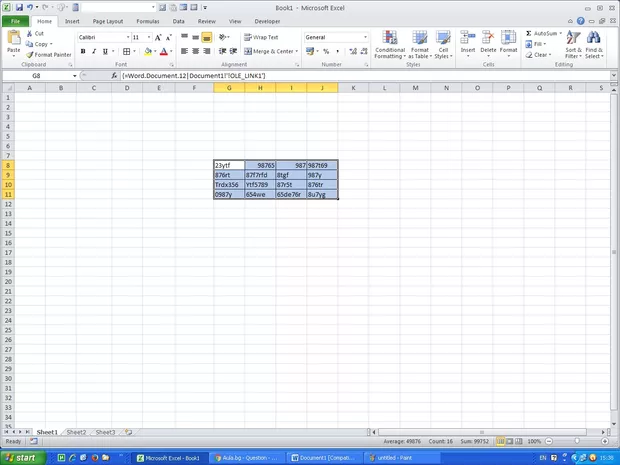Toggle Bold formatting
Image resolution: width=620 pixels, height=465 pixels.
click(82, 52)
